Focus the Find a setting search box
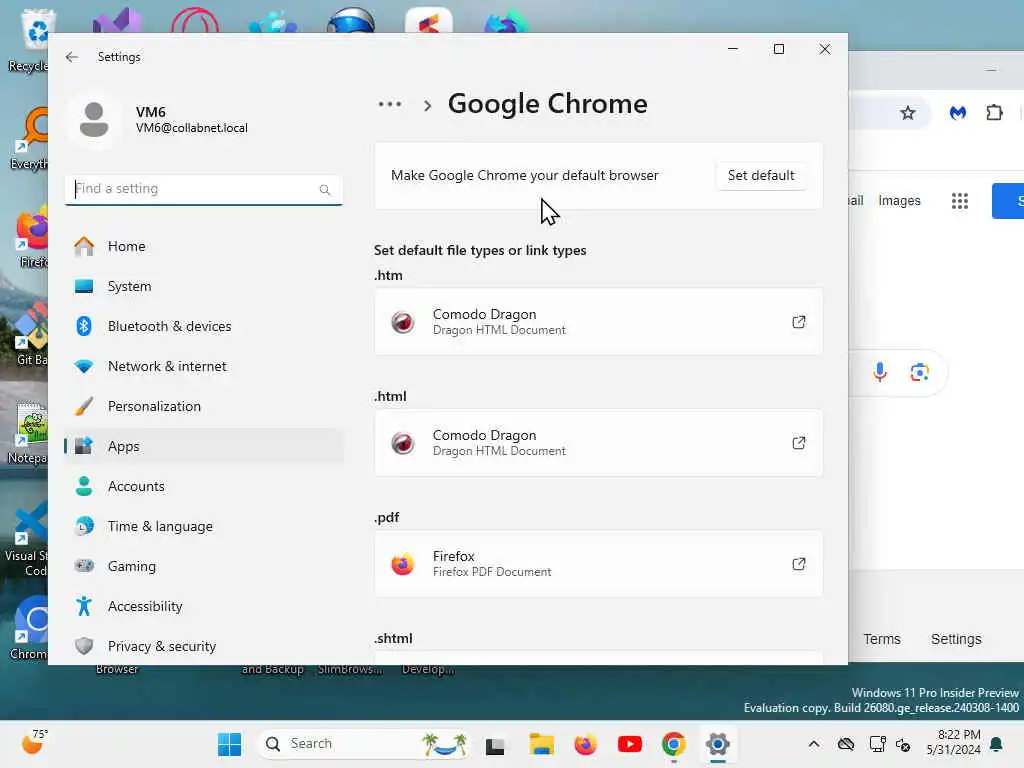1024x768 pixels. coord(204,189)
